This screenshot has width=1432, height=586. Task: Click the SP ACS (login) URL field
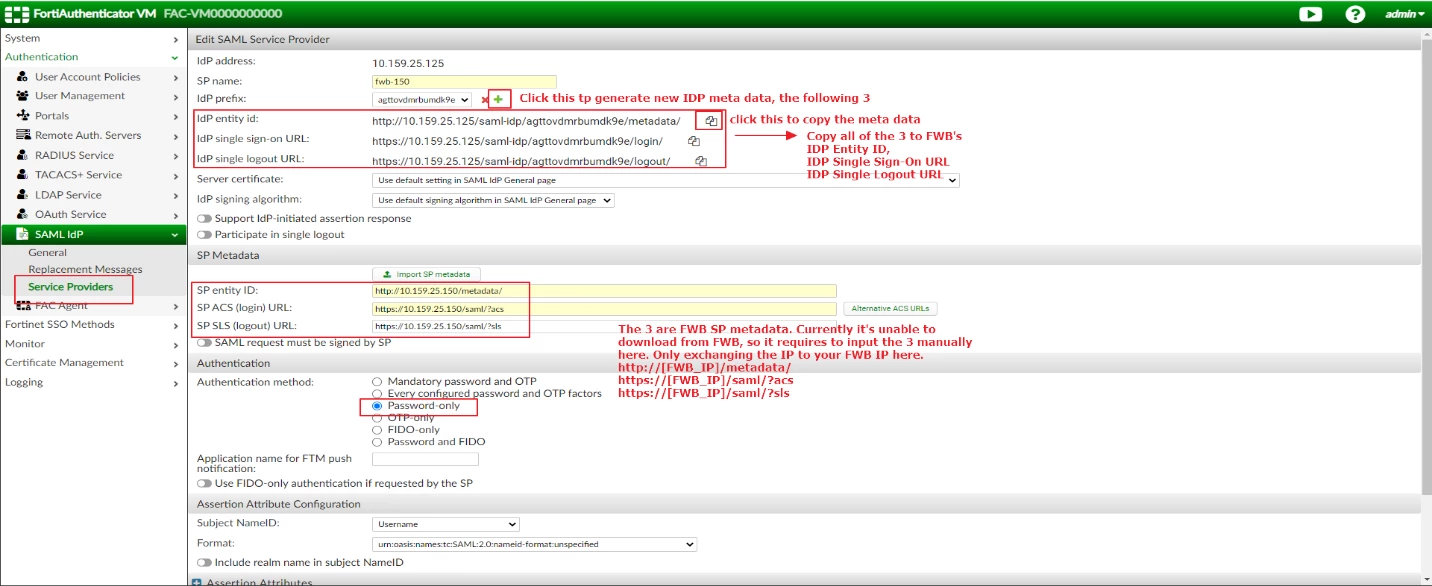[x=604, y=309]
